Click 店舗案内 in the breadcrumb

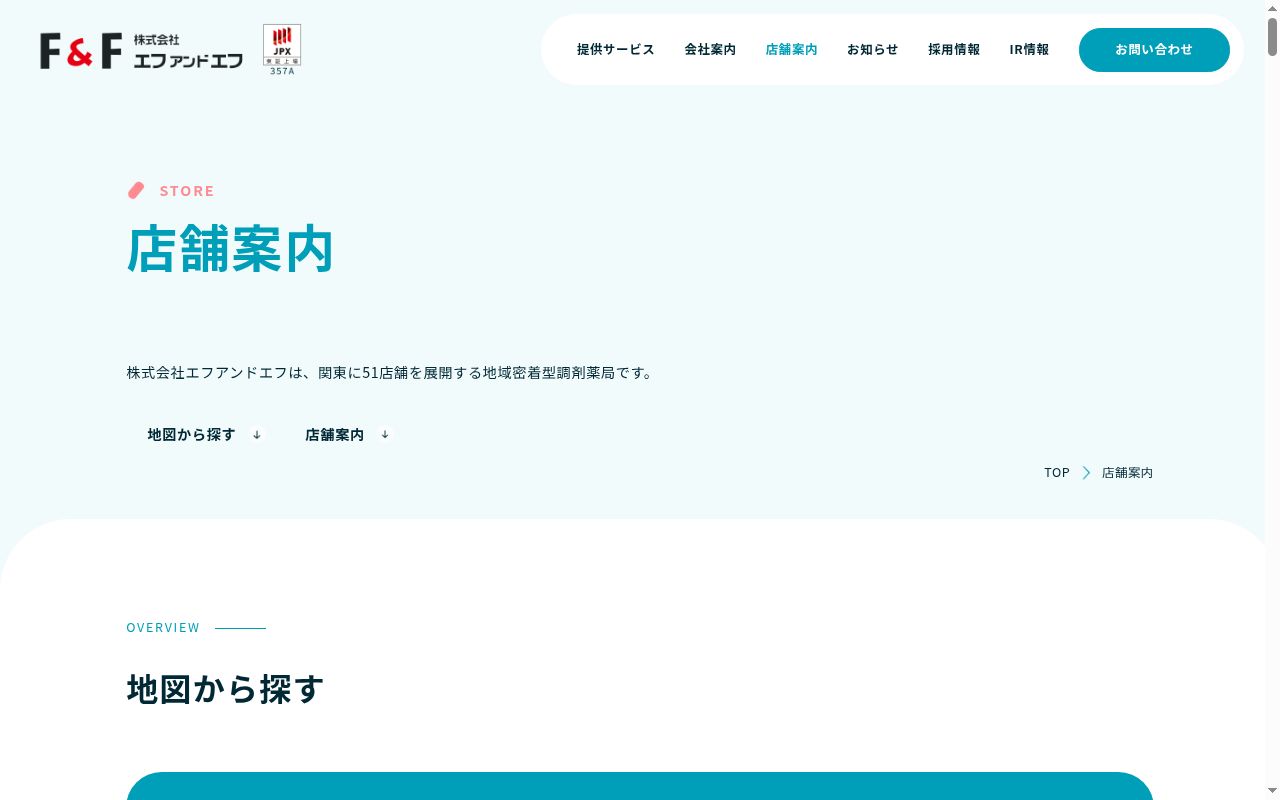pyautogui.click(x=1127, y=473)
